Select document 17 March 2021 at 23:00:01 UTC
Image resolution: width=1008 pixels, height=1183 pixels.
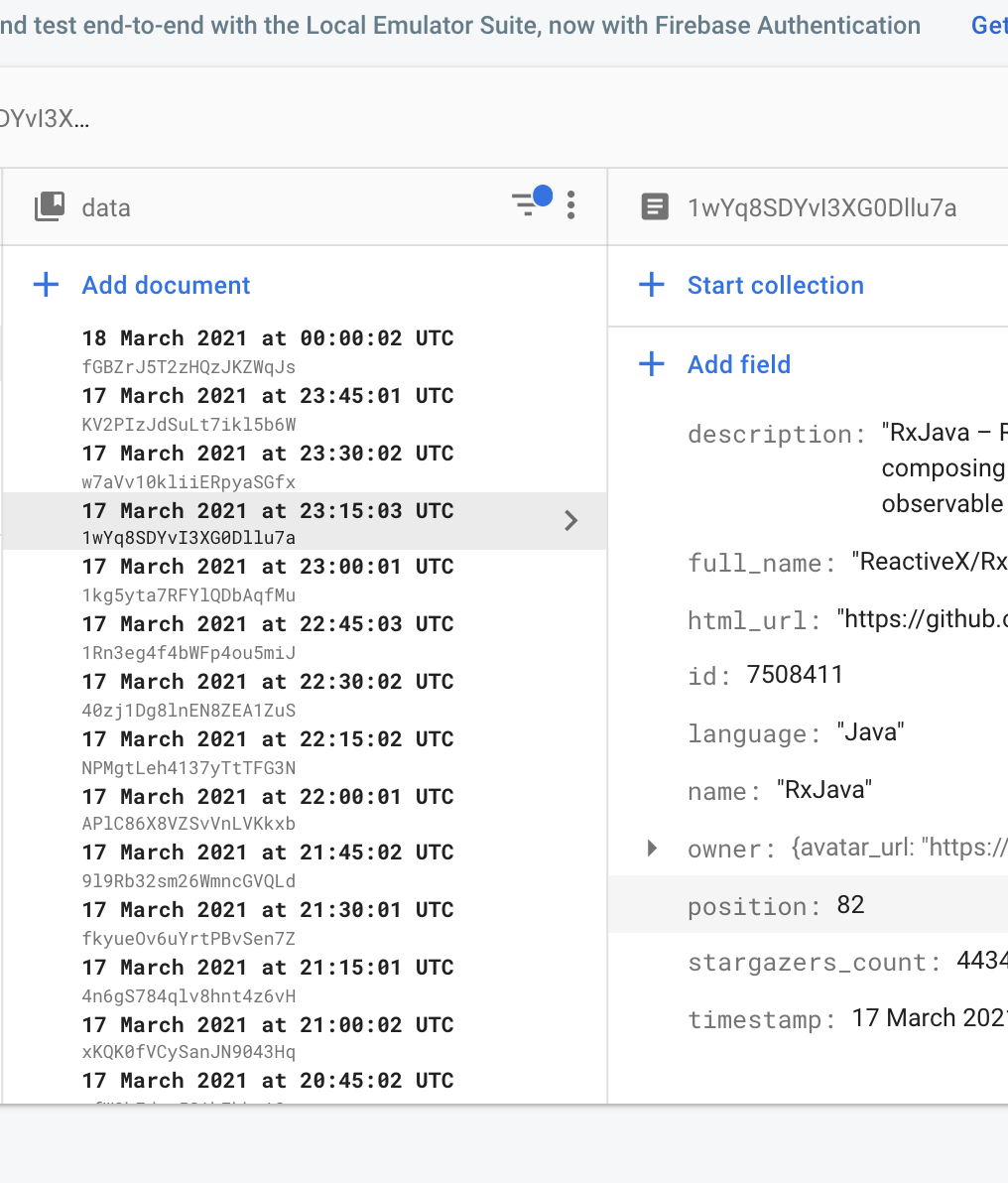(x=268, y=566)
